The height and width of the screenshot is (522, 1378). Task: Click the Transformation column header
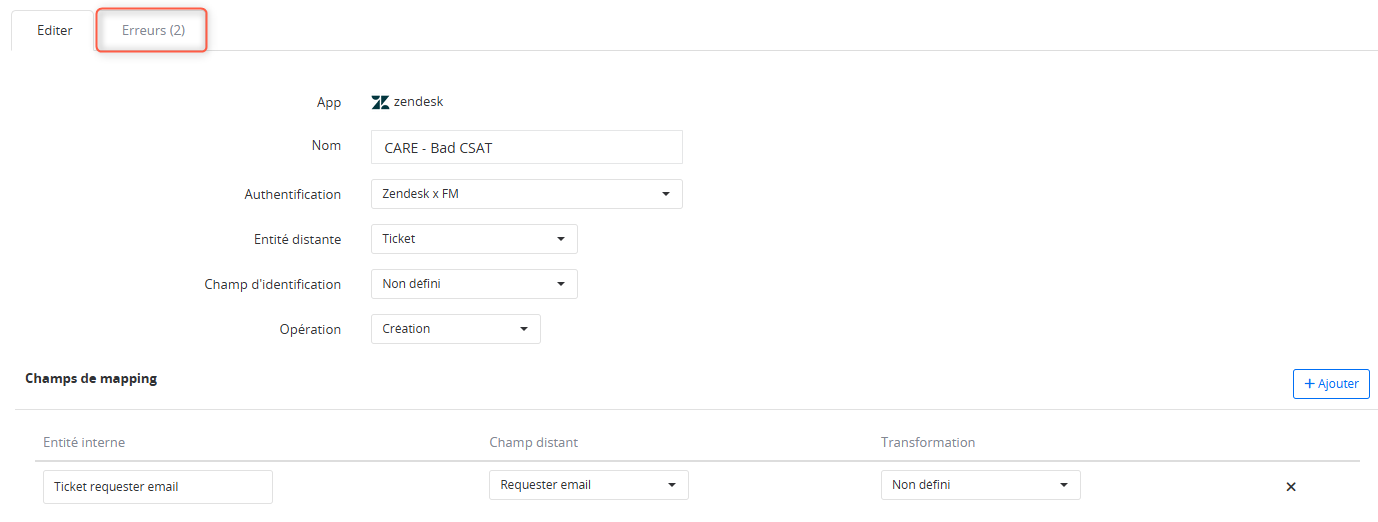coord(928,442)
